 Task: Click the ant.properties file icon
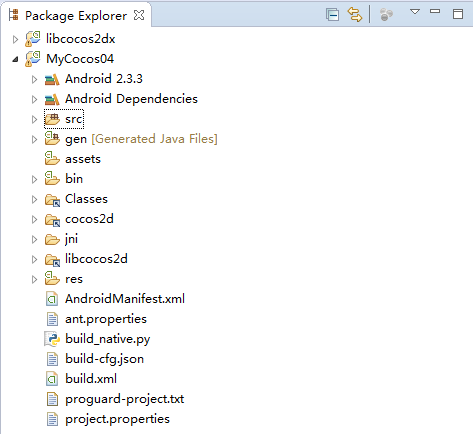point(52,319)
